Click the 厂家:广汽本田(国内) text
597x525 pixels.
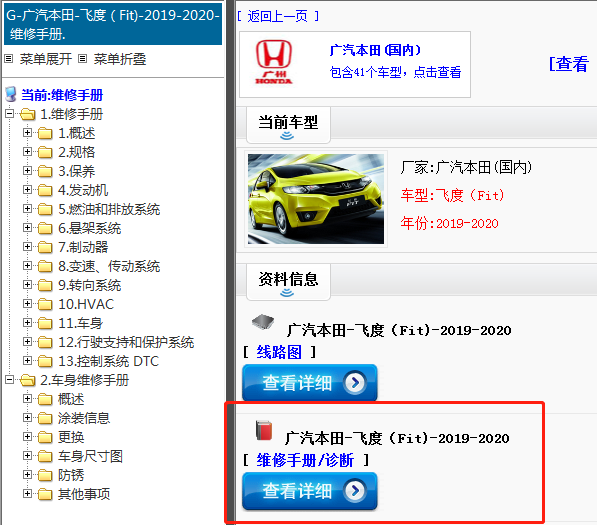pos(466,167)
